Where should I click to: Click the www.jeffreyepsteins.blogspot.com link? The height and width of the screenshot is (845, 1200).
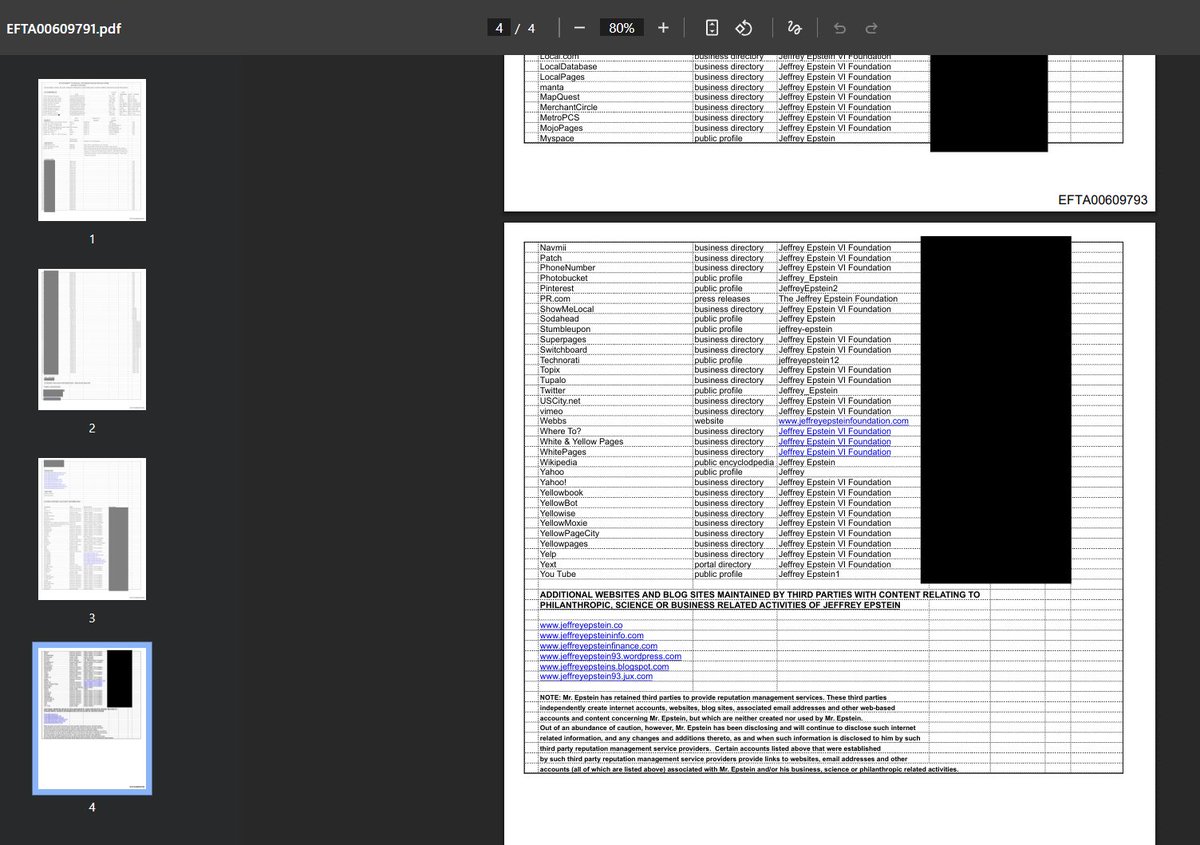pos(604,666)
